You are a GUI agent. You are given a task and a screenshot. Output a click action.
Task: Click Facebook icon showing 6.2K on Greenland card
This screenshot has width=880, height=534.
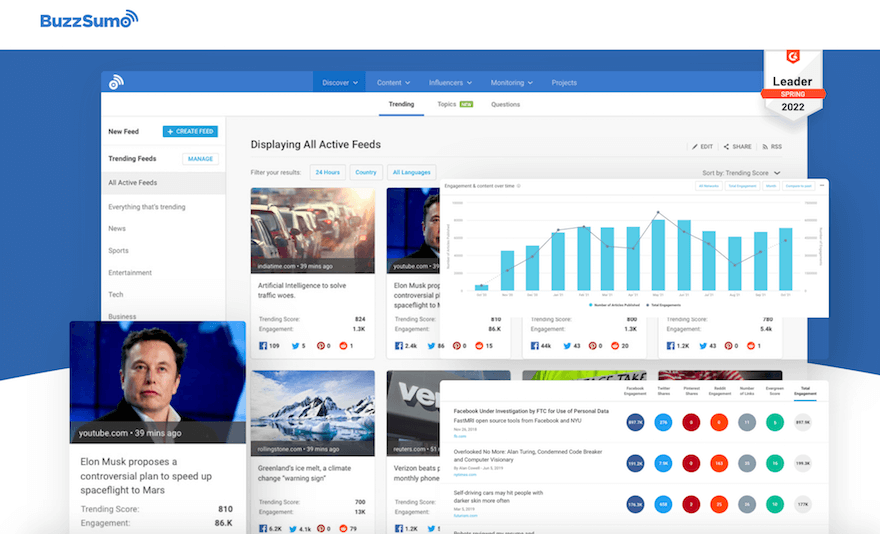tap(263, 528)
